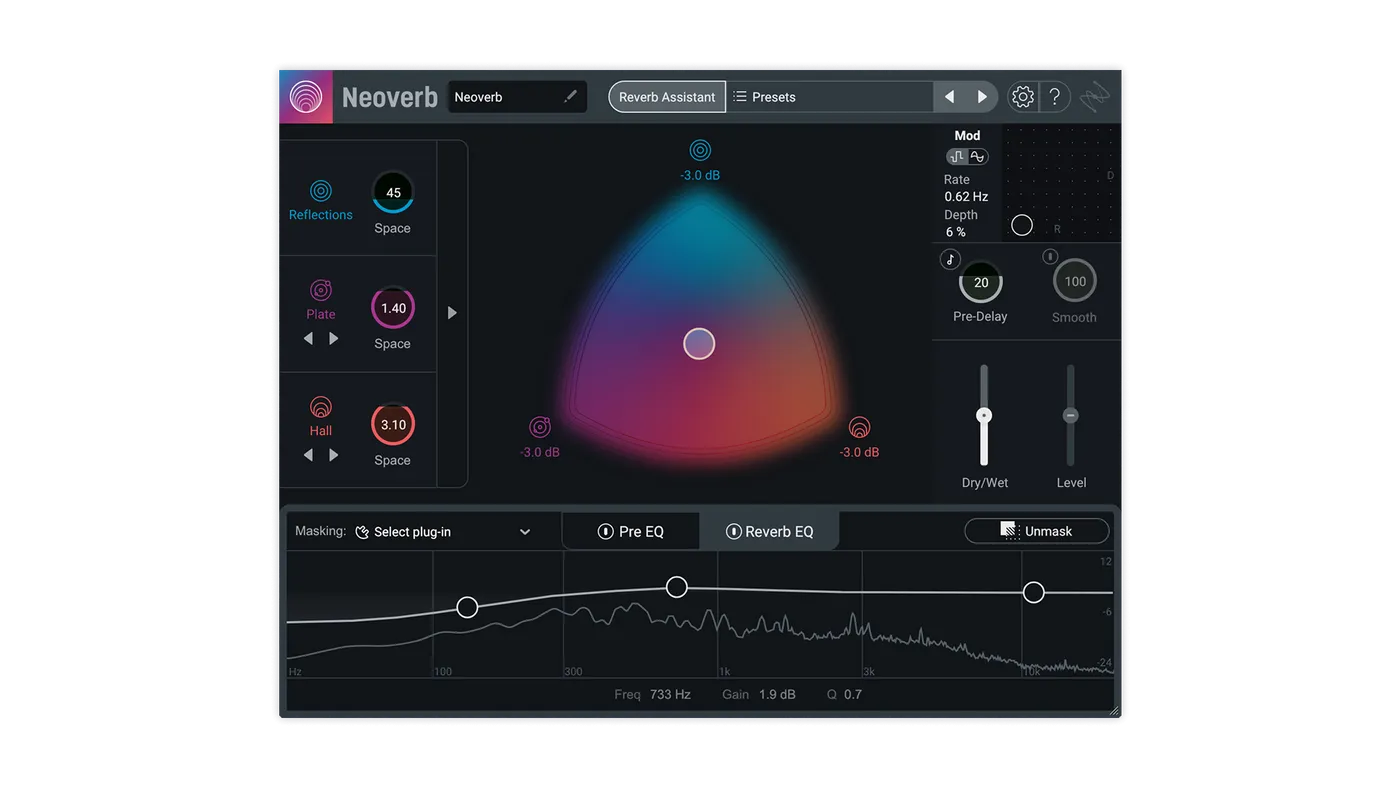Select the EQ node near 733 Hz
1400x788 pixels.
click(x=677, y=587)
